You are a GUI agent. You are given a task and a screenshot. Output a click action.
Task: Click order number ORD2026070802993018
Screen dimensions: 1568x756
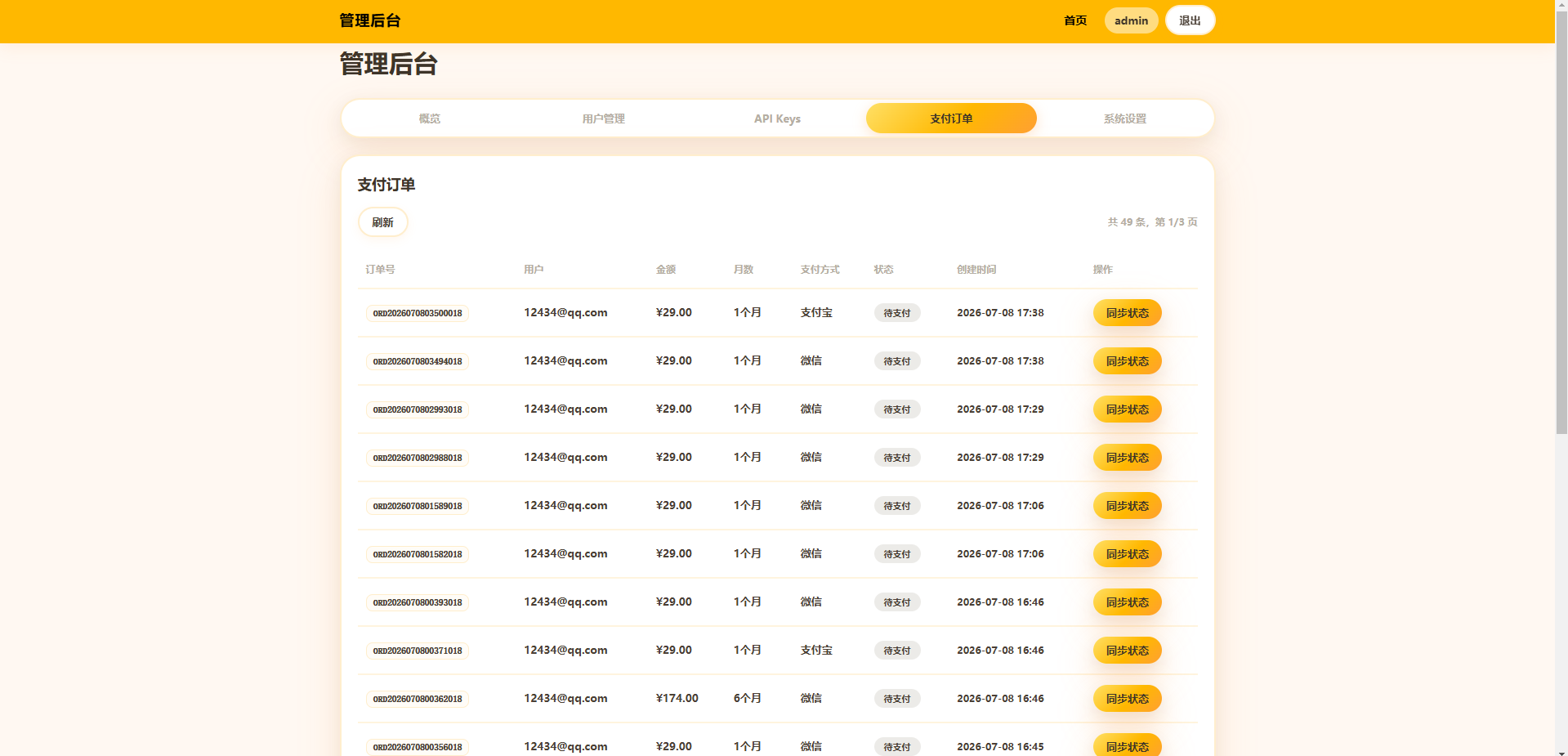tap(418, 409)
